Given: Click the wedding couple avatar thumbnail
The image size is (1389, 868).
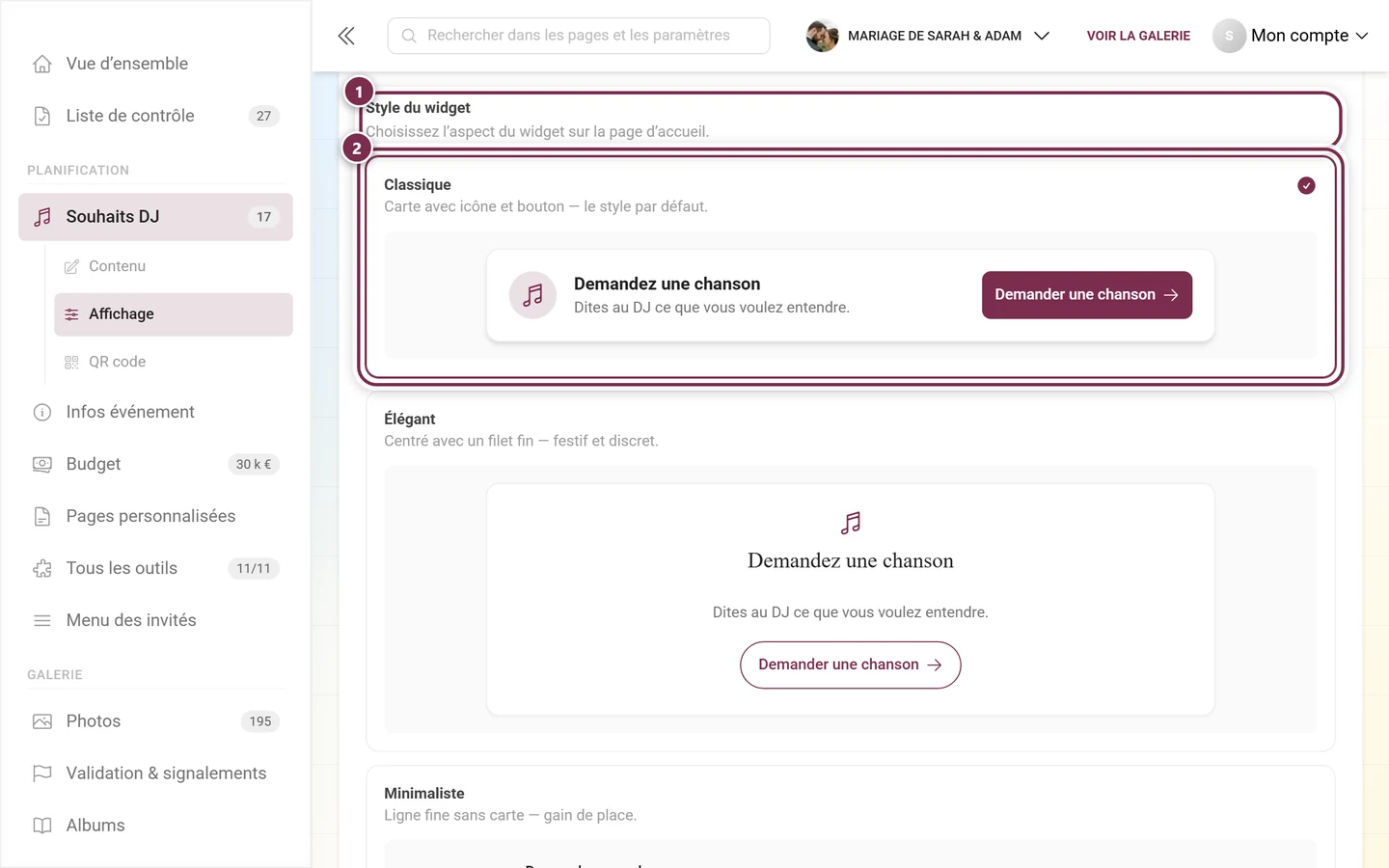Looking at the screenshot, I should click(x=822, y=36).
